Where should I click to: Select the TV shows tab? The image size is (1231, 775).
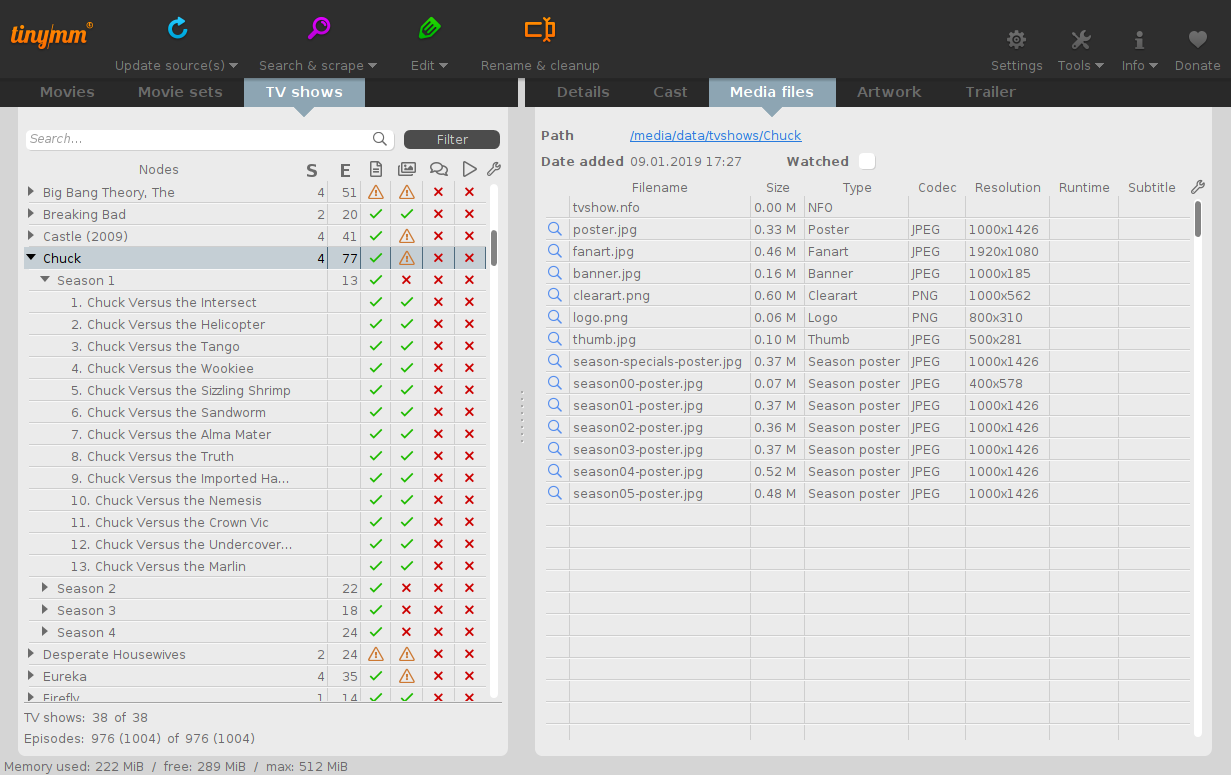(304, 92)
